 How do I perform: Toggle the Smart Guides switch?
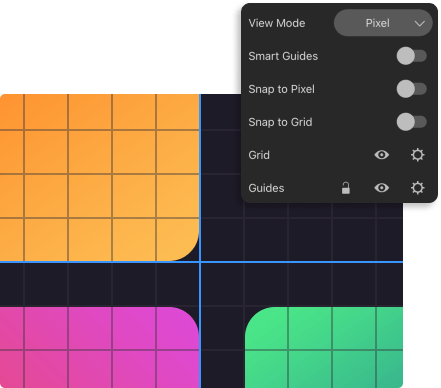click(411, 56)
